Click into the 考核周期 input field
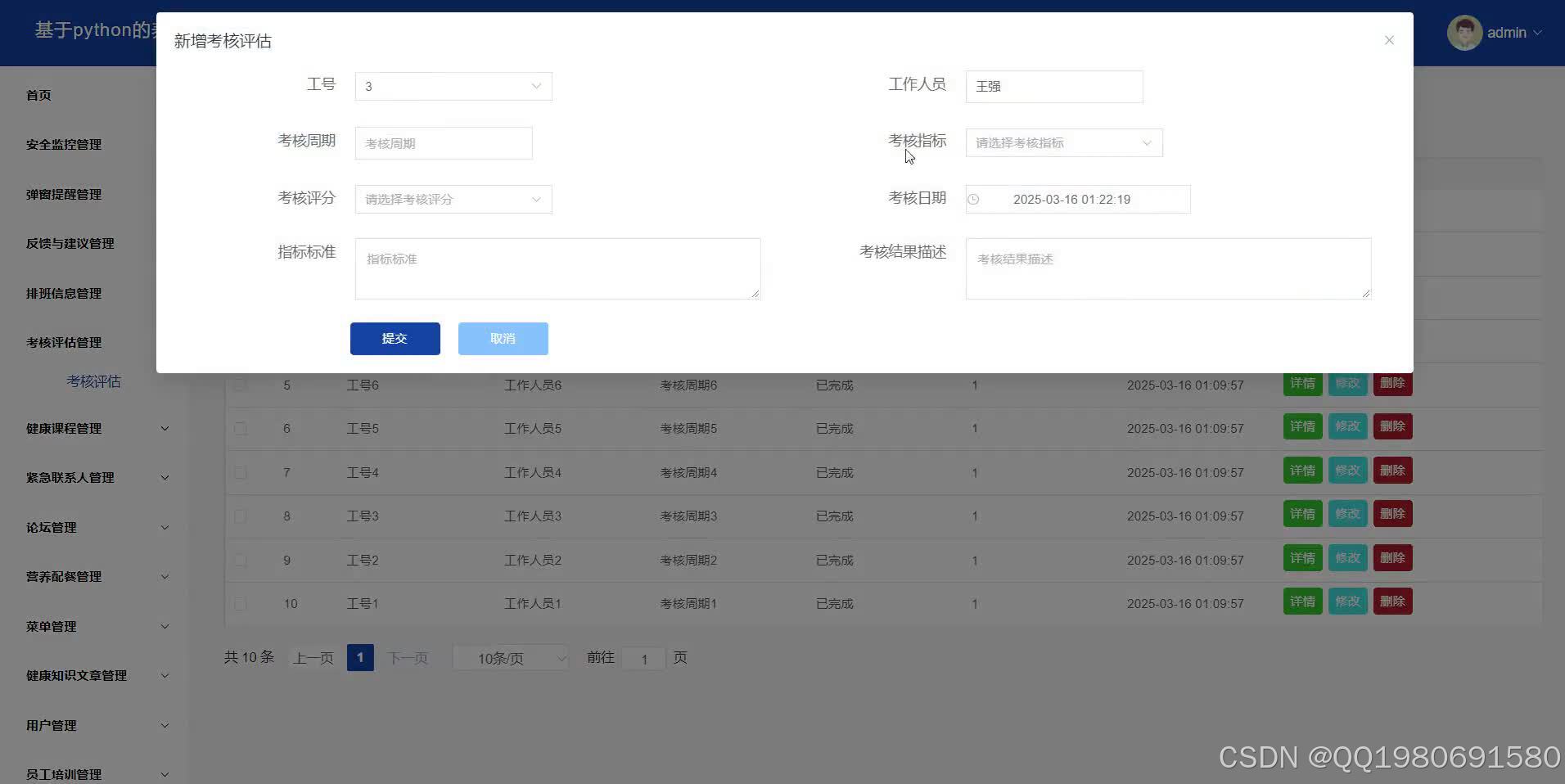 [443, 142]
